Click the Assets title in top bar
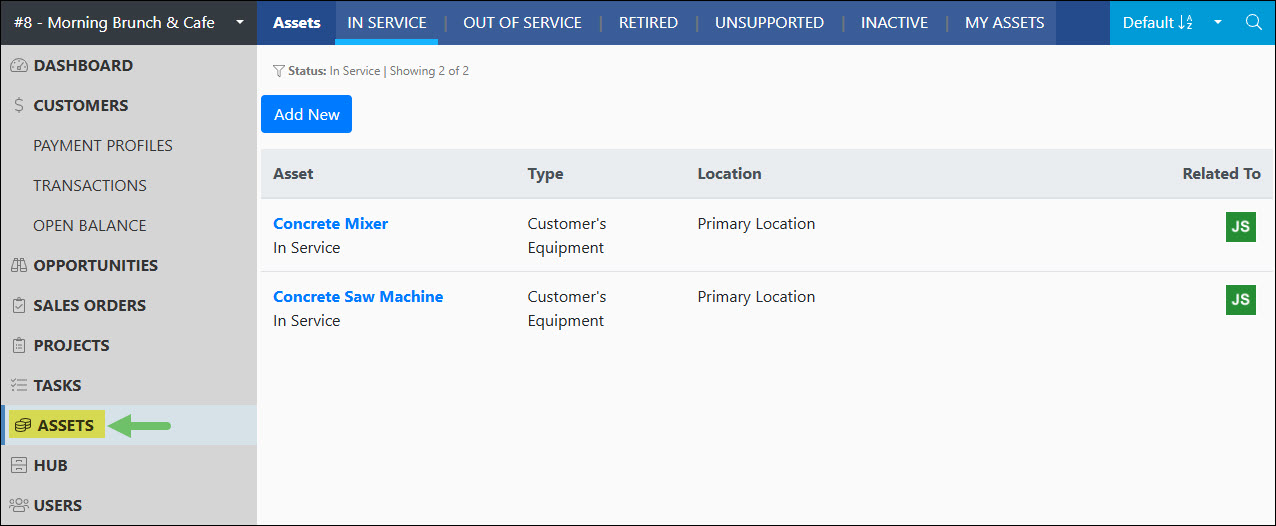Screen dimensions: 1276x526 296,22
